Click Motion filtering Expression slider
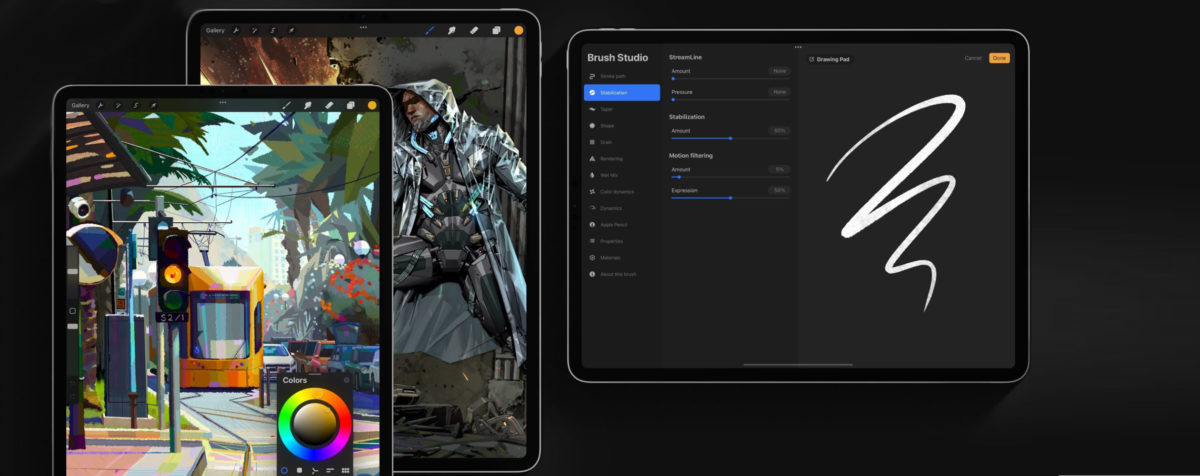Screen dimensions: 1200x476 click(730, 197)
